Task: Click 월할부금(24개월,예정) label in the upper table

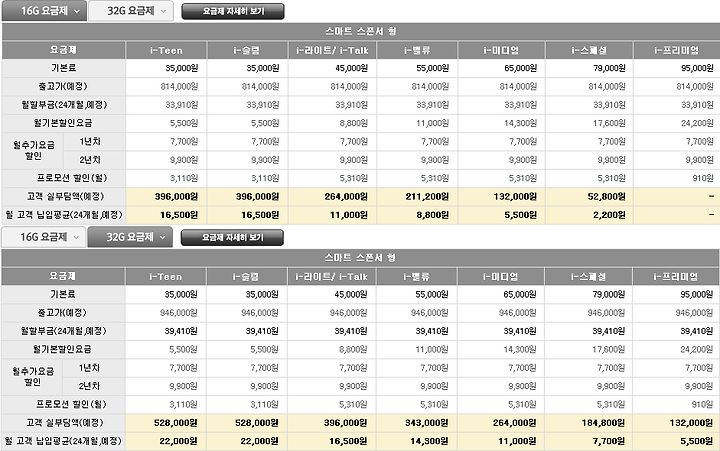Action: tap(64, 105)
